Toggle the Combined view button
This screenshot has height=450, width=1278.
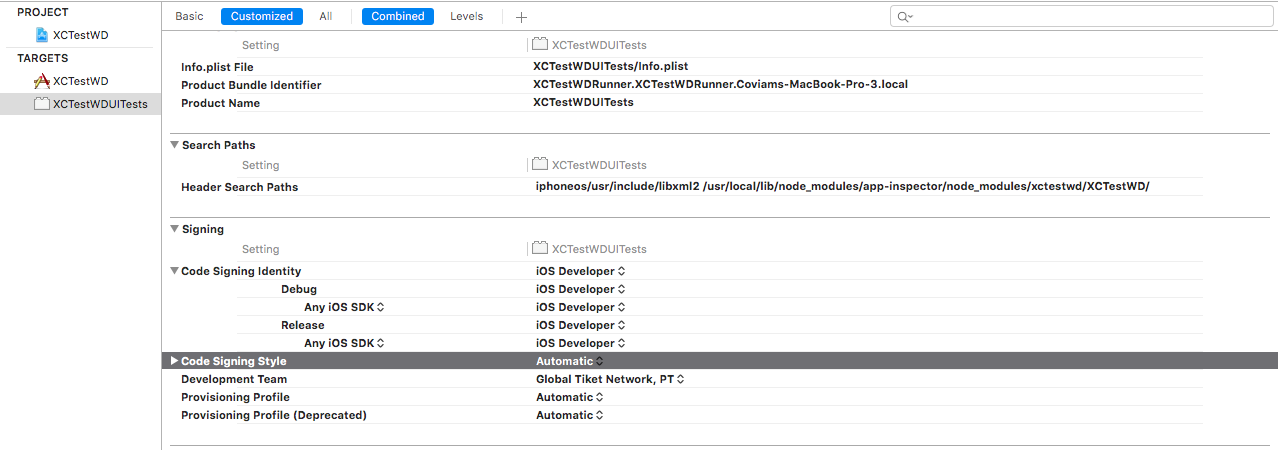(398, 16)
